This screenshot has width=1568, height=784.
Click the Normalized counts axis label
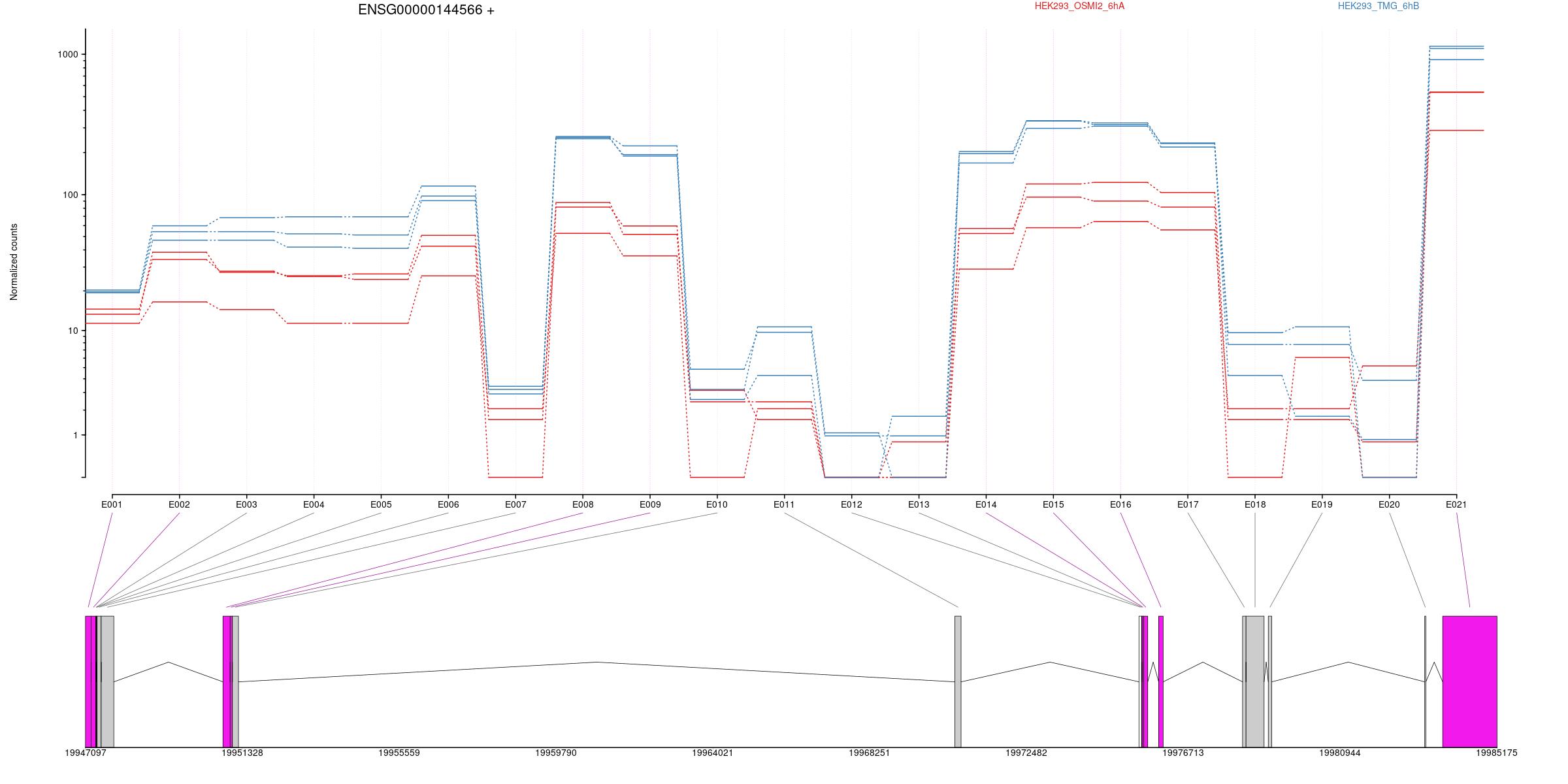pos(14,262)
